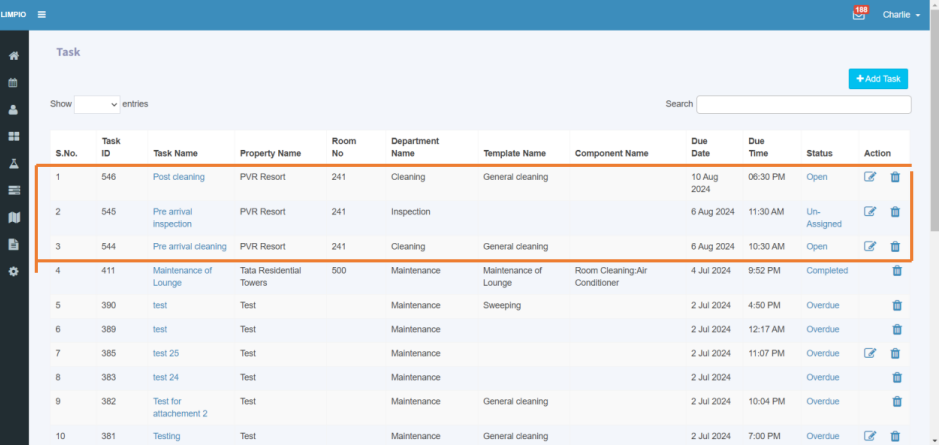
Task: Delete the Test for attachement 2 task
Action: 897,402
